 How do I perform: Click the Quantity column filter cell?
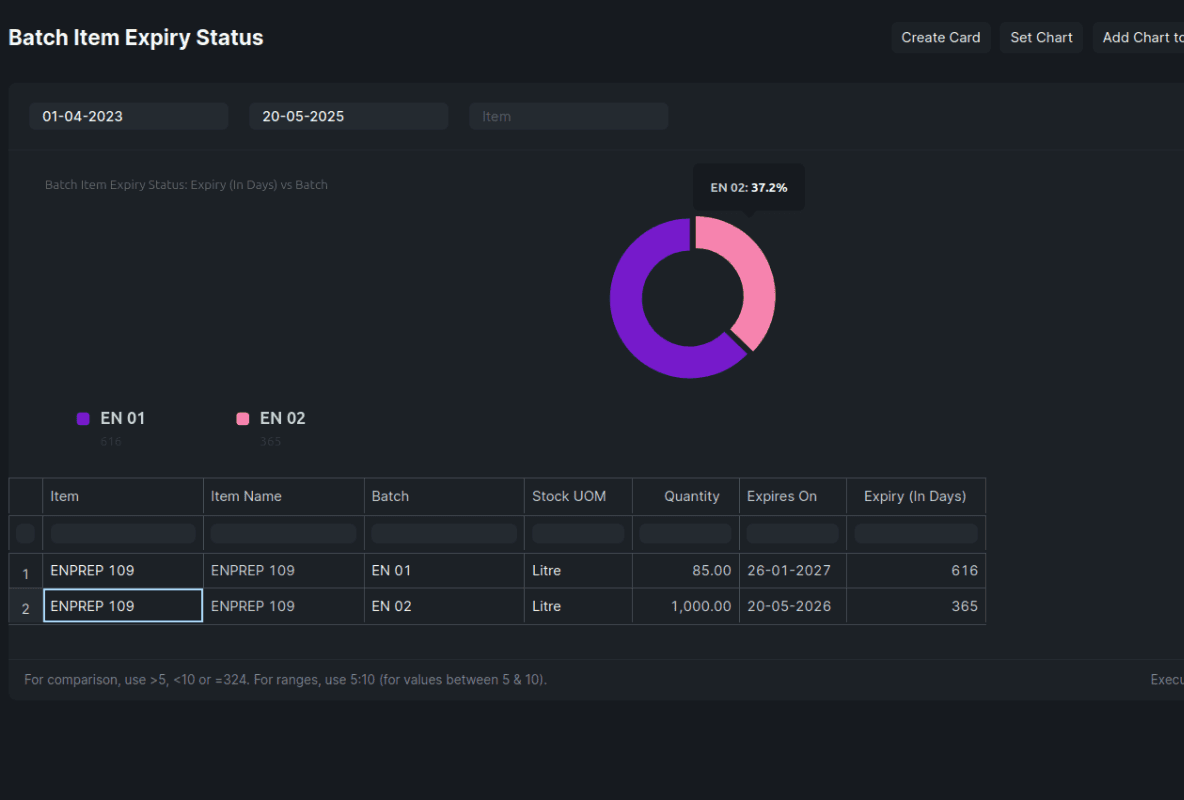point(685,533)
